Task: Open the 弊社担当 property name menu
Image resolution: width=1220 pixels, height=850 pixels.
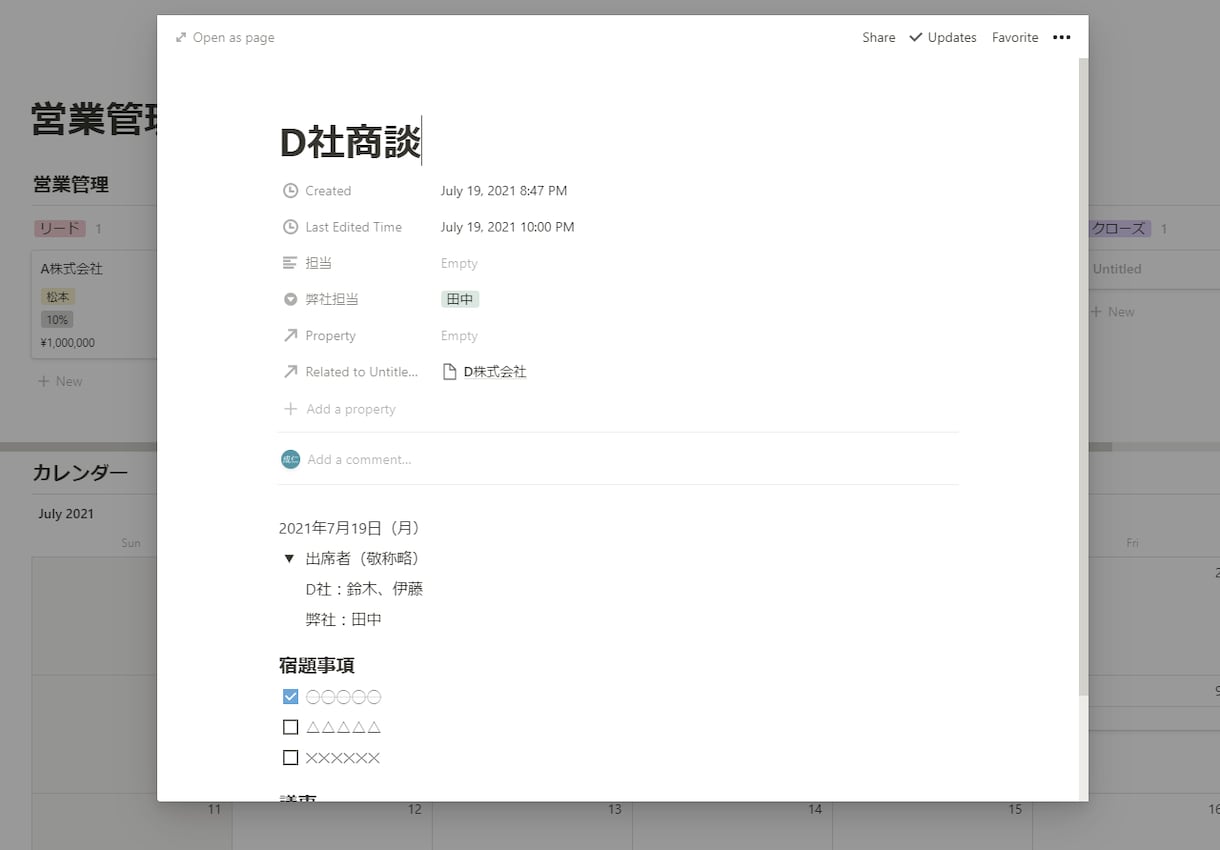Action: coord(332,299)
